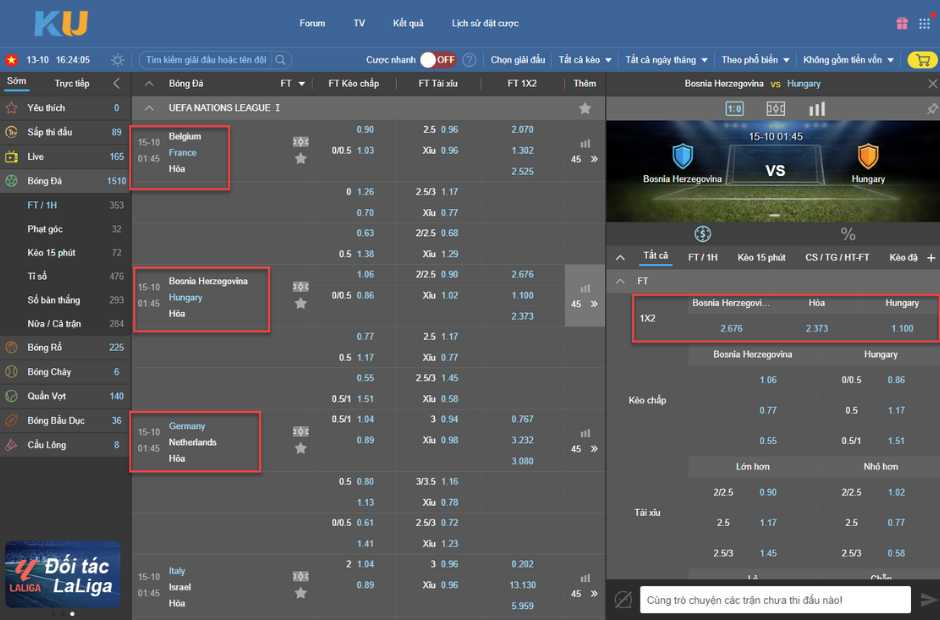940x620 pixels.
Task: Show the field scoreboard view in match panel
Action: (775, 109)
